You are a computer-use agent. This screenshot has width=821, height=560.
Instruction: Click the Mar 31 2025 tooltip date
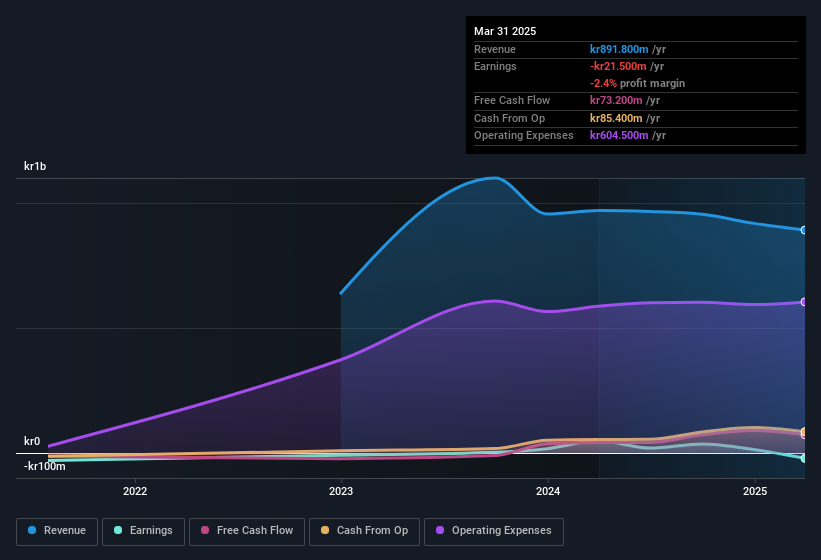[505, 31]
